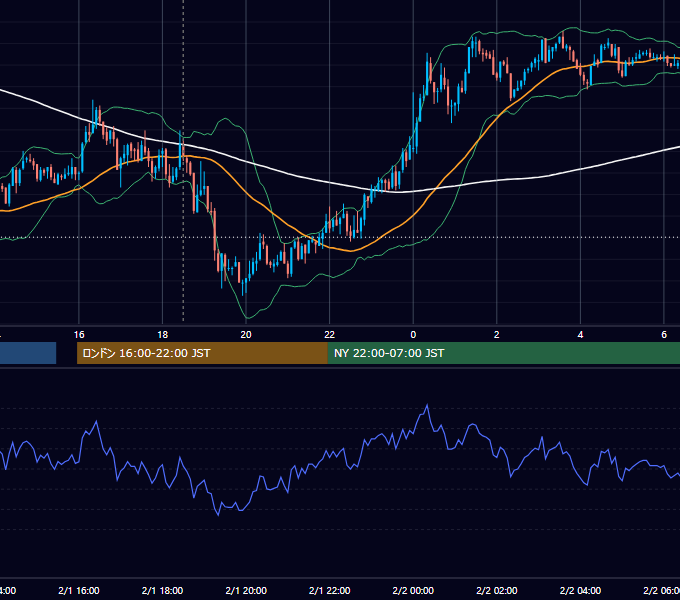Click the oscillator line low near 2/1 19:30
Image resolution: width=680 pixels, height=600 pixels.
point(218,515)
